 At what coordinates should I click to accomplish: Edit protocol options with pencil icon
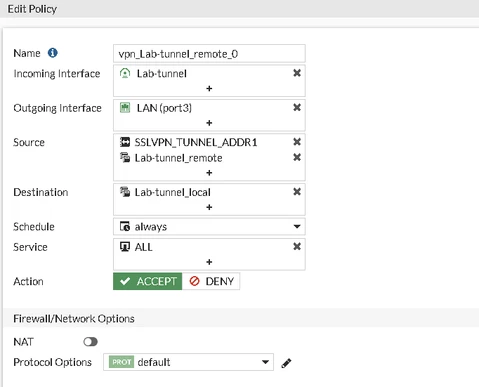(x=286, y=363)
